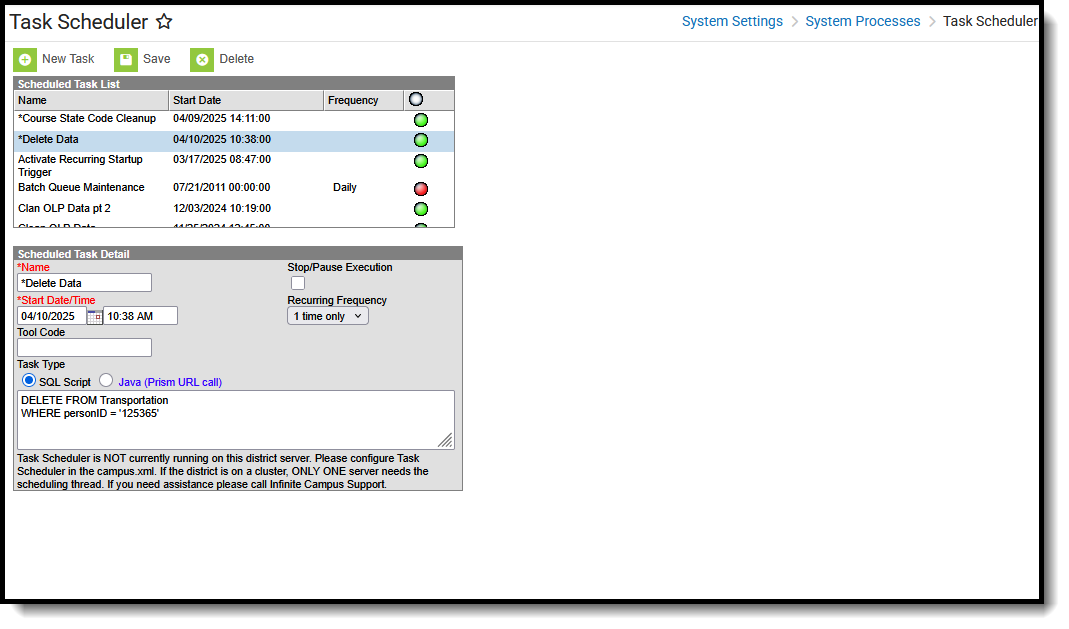Click the Java (Prism URL call) link text
The width and height of the screenshot is (1069, 629).
click(x=170, y=382)
